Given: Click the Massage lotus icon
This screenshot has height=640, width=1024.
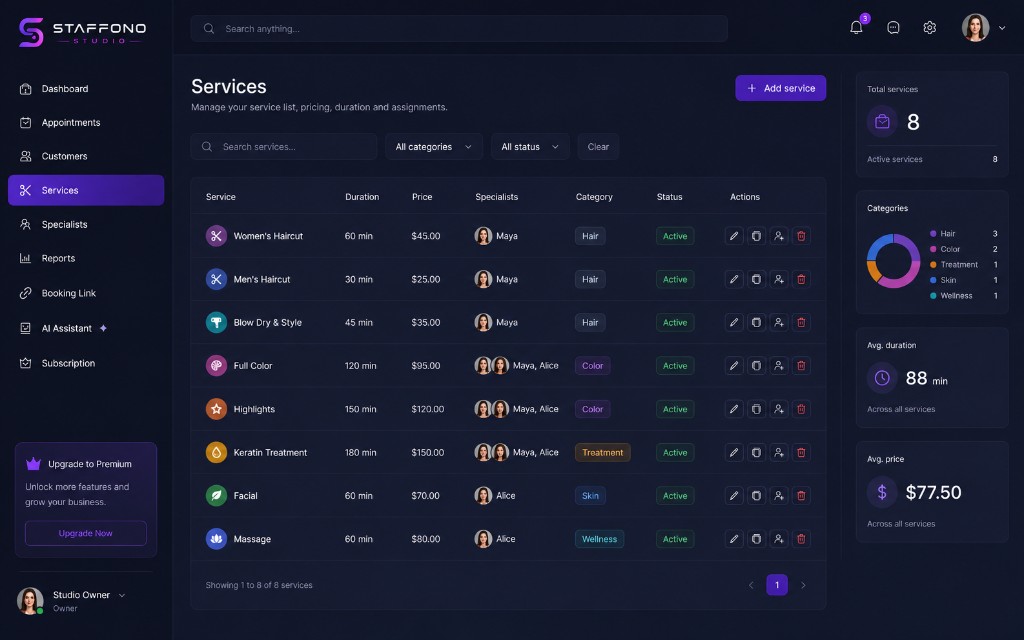Looking at the screenshot, I should coord(216,539).
